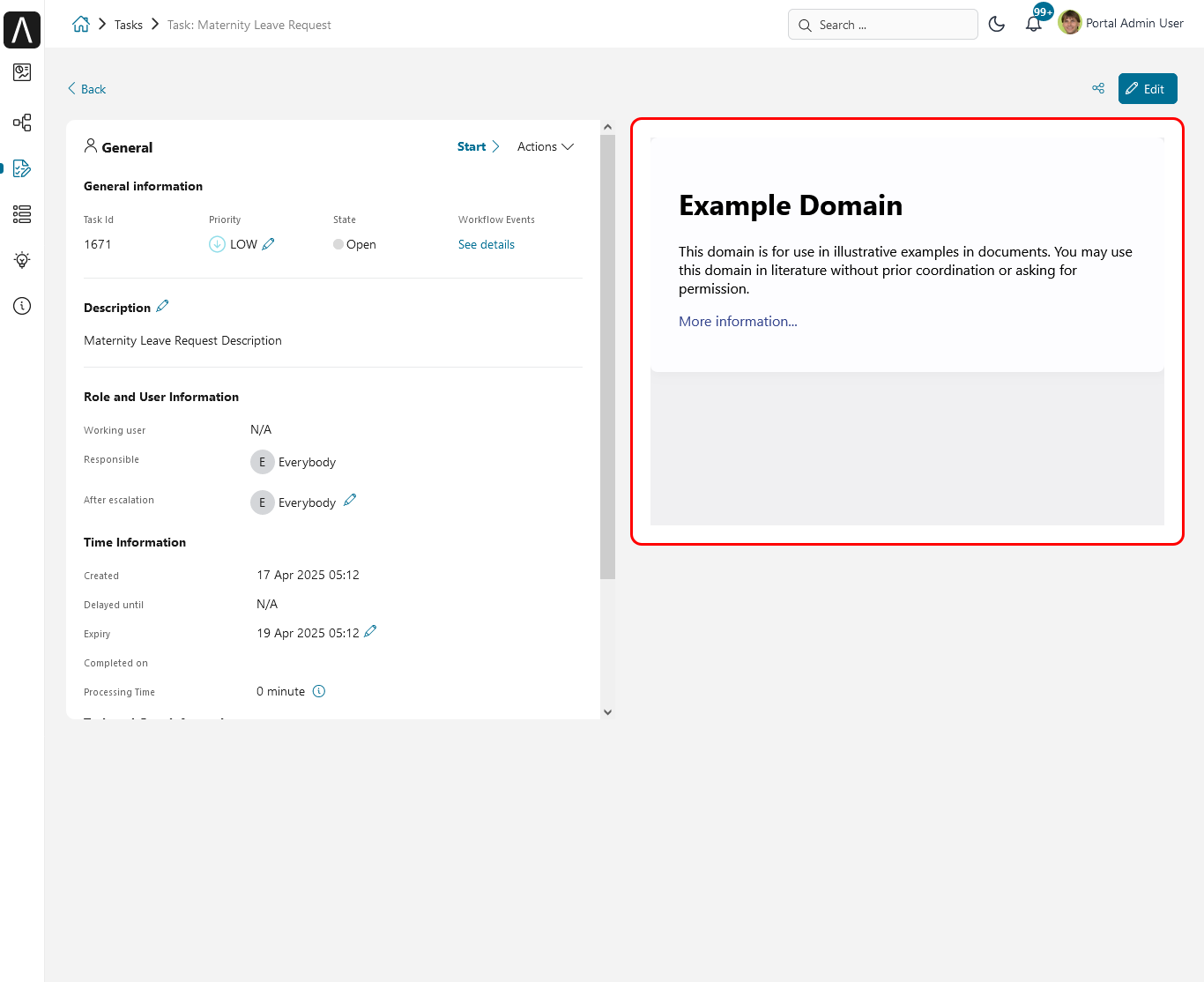
Task: Click Tasks in the breadcrumb
Action: pos(129,25)
